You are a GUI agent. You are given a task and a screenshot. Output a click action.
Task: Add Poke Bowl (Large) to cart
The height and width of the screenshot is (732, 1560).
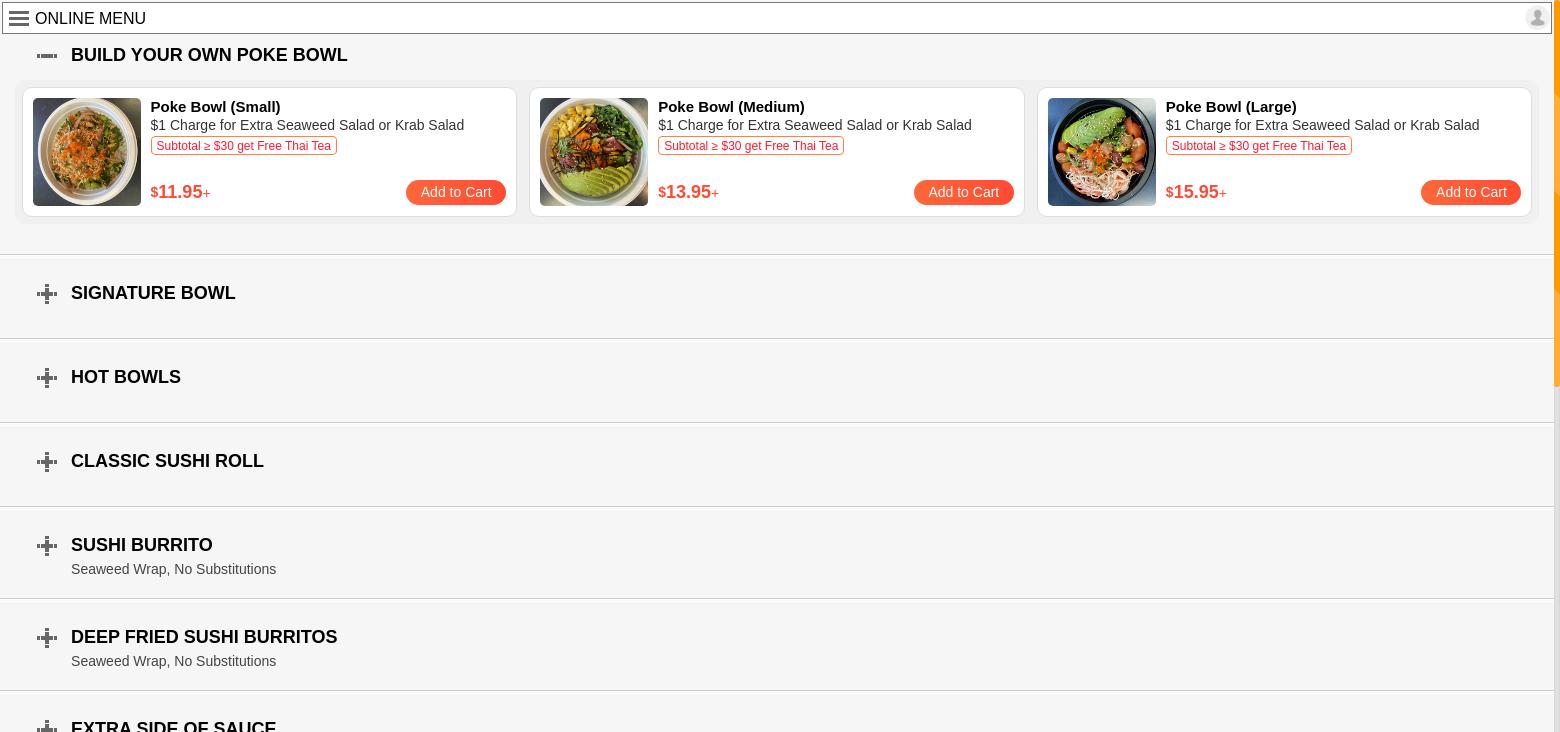(x=1471, y=192)
